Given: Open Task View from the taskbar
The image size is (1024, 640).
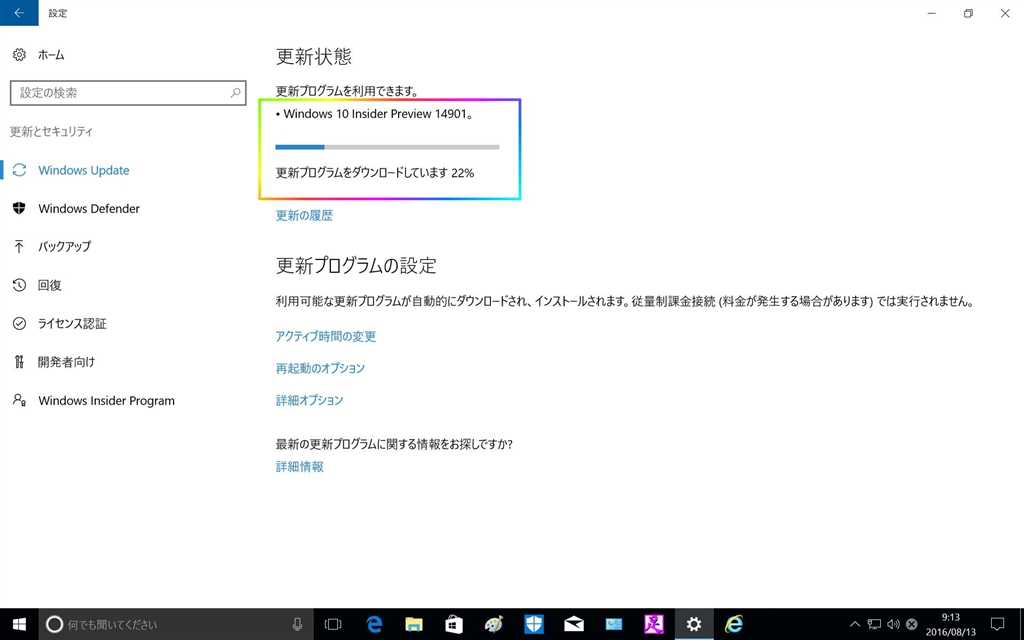Looking at the screenshot, I should tap(333, 624).
